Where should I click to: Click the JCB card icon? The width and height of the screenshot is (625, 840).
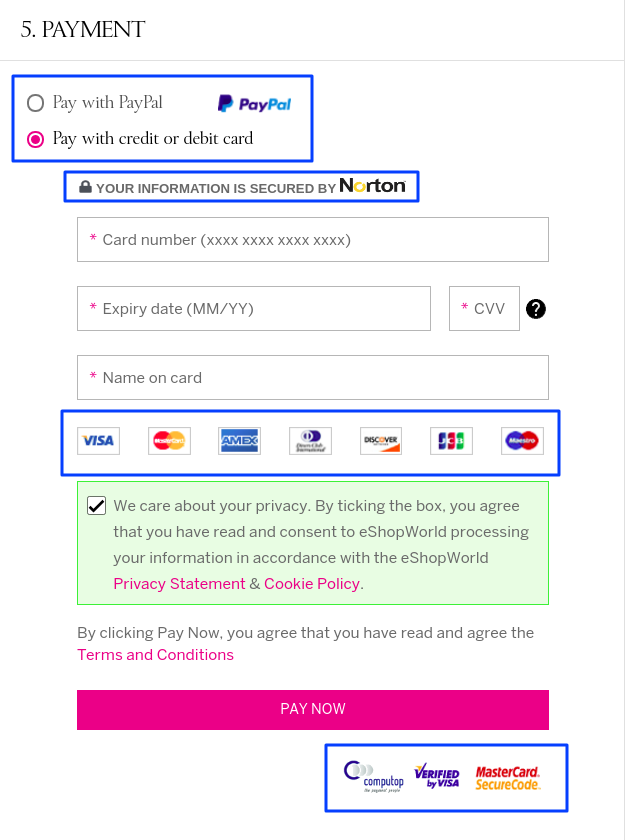[x=451, y=440]
